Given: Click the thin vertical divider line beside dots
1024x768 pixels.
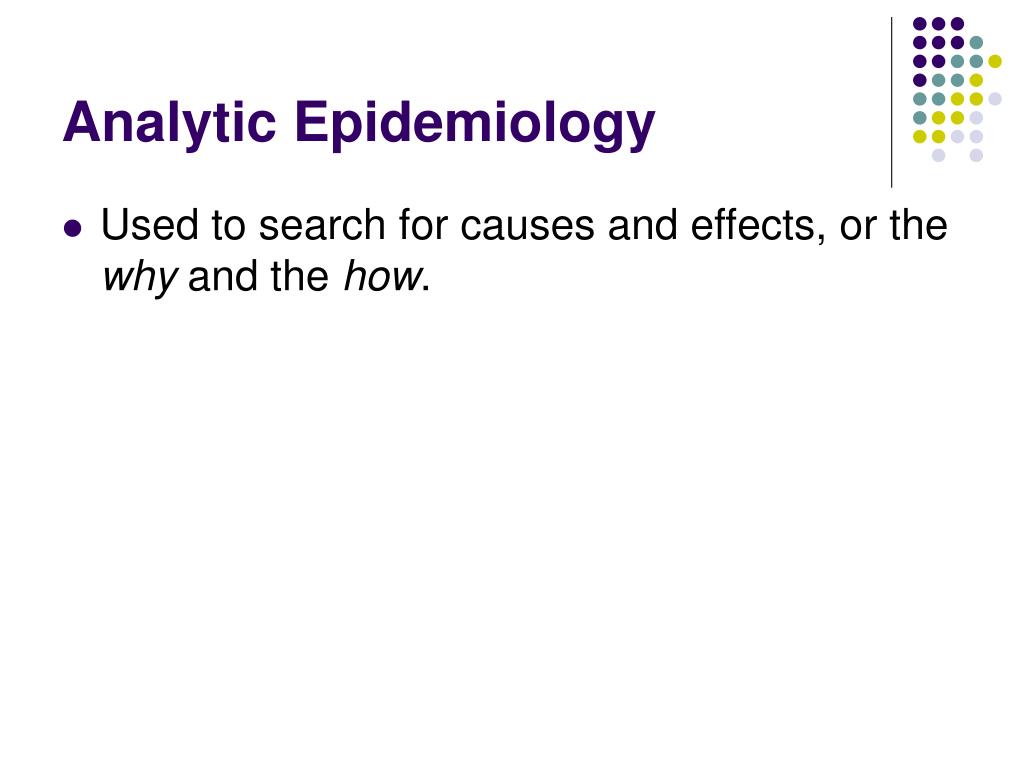Looking at the screenshot, I should (x=891, y=103).
